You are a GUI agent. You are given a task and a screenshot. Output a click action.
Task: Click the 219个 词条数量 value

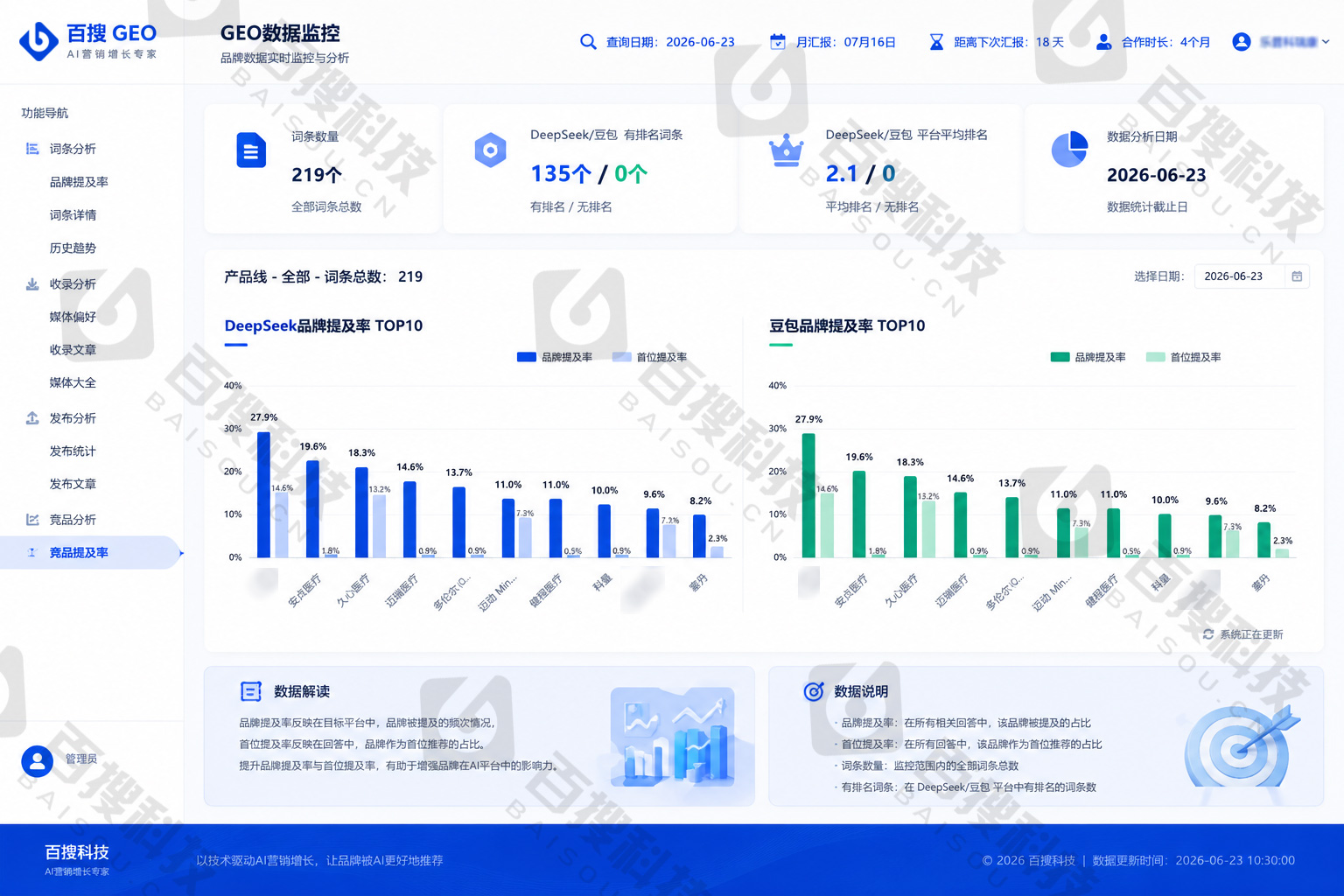(x=317, y=175)
